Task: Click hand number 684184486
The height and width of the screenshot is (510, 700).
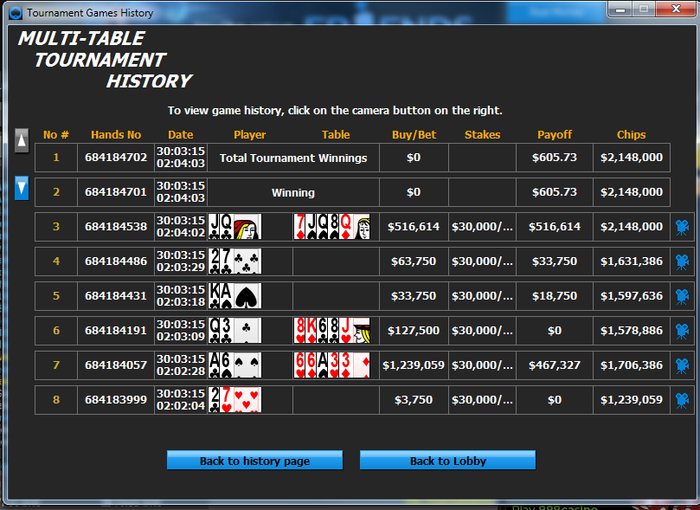Action: tap(116, 261)
